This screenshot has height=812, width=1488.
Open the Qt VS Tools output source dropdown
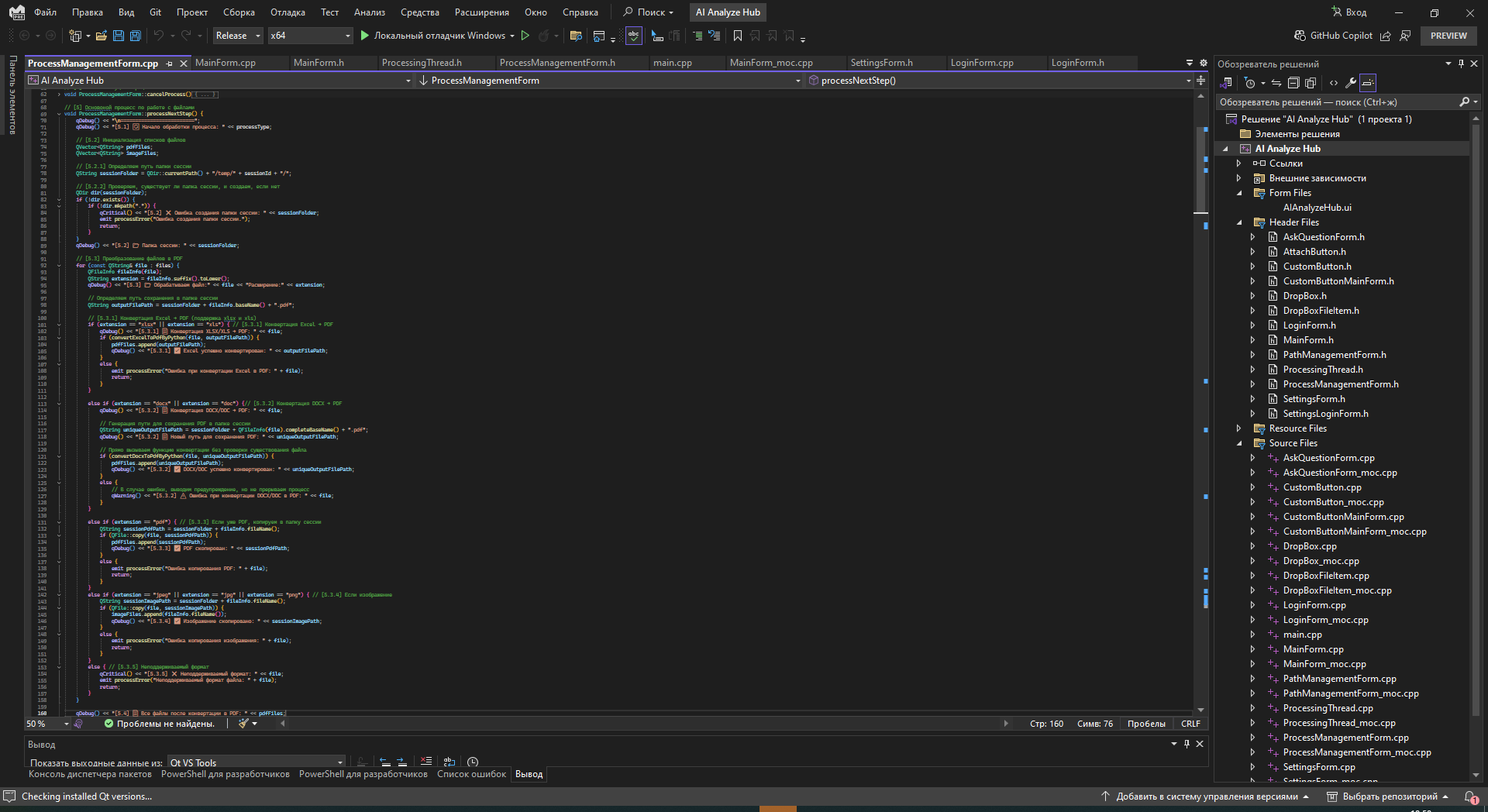(x=256, y=762)
